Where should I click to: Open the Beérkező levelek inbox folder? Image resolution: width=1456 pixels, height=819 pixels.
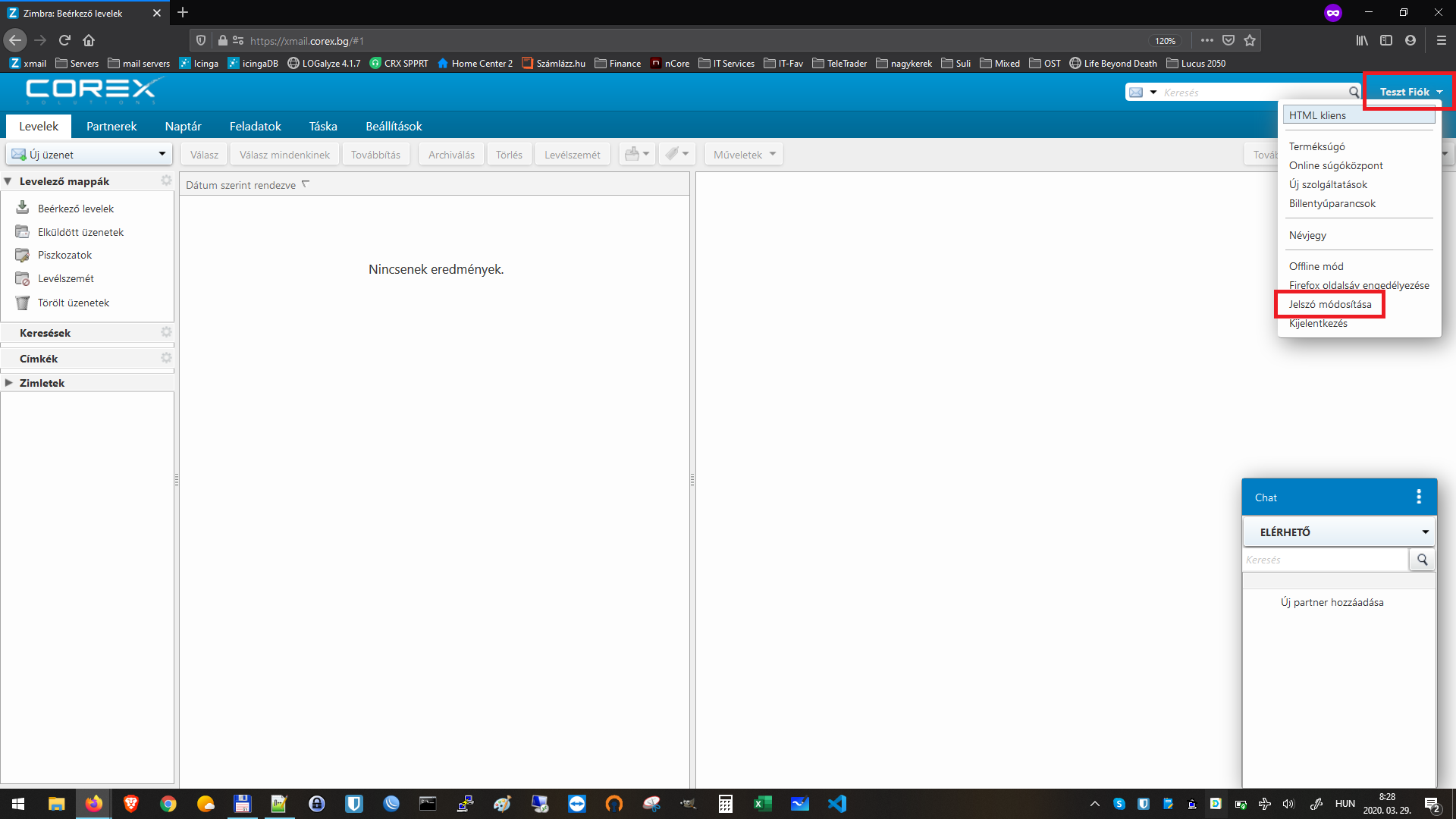coord(75,209)
